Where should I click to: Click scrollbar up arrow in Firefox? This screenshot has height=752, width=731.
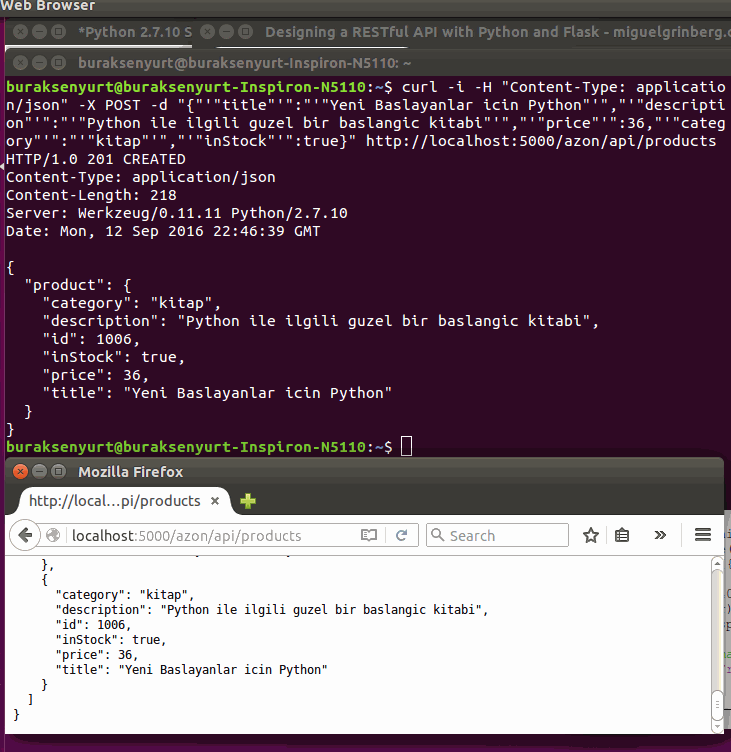(x=717, y=564)
